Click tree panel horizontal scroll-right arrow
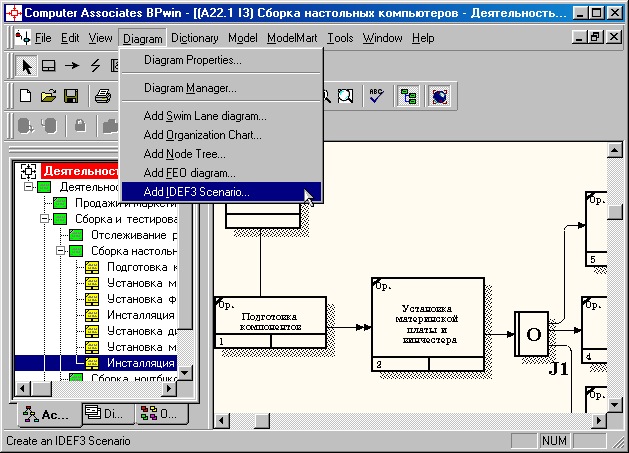629x453 pixels. 169,388
